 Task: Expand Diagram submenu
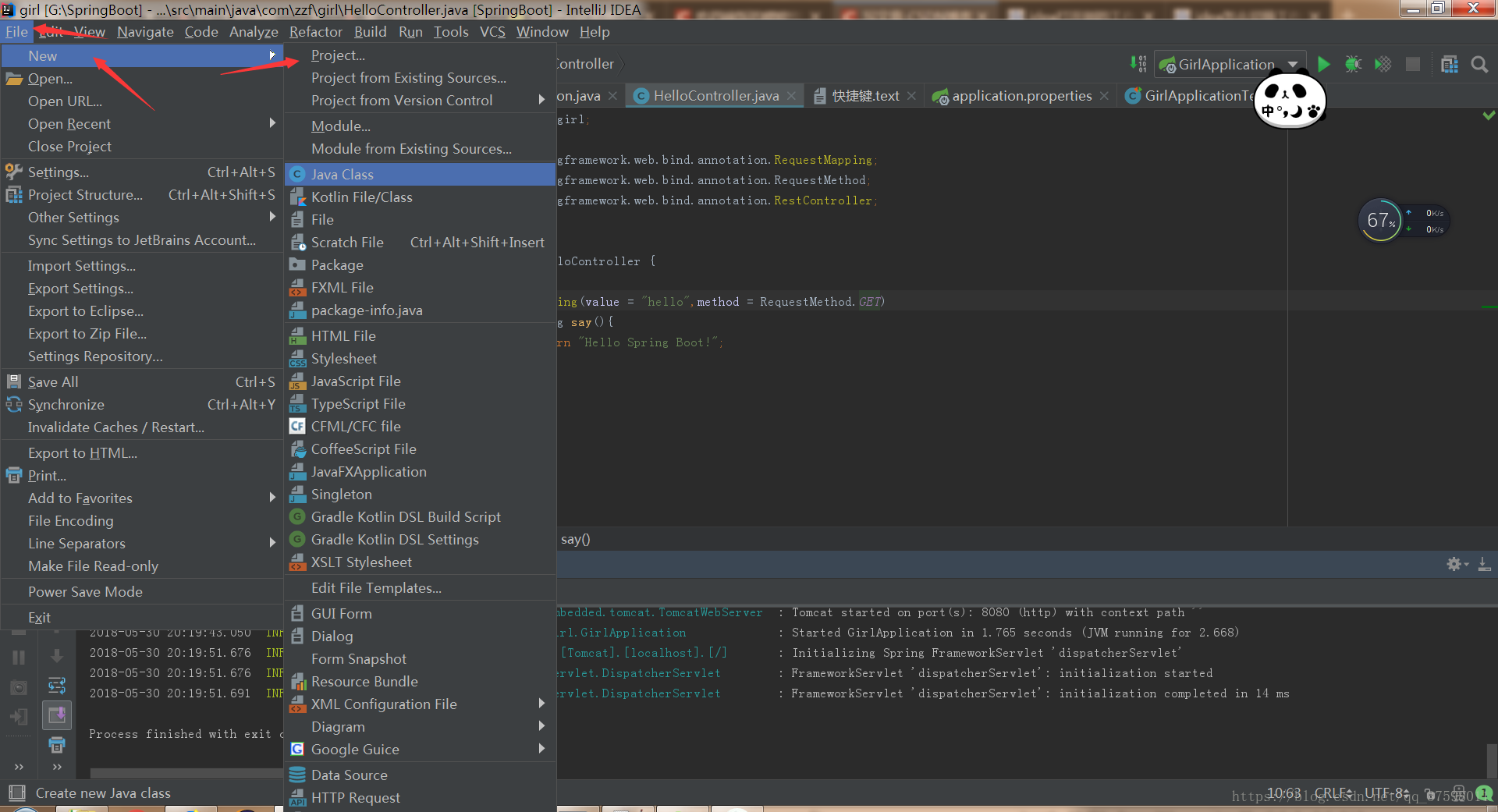click(x=420, y=727)
